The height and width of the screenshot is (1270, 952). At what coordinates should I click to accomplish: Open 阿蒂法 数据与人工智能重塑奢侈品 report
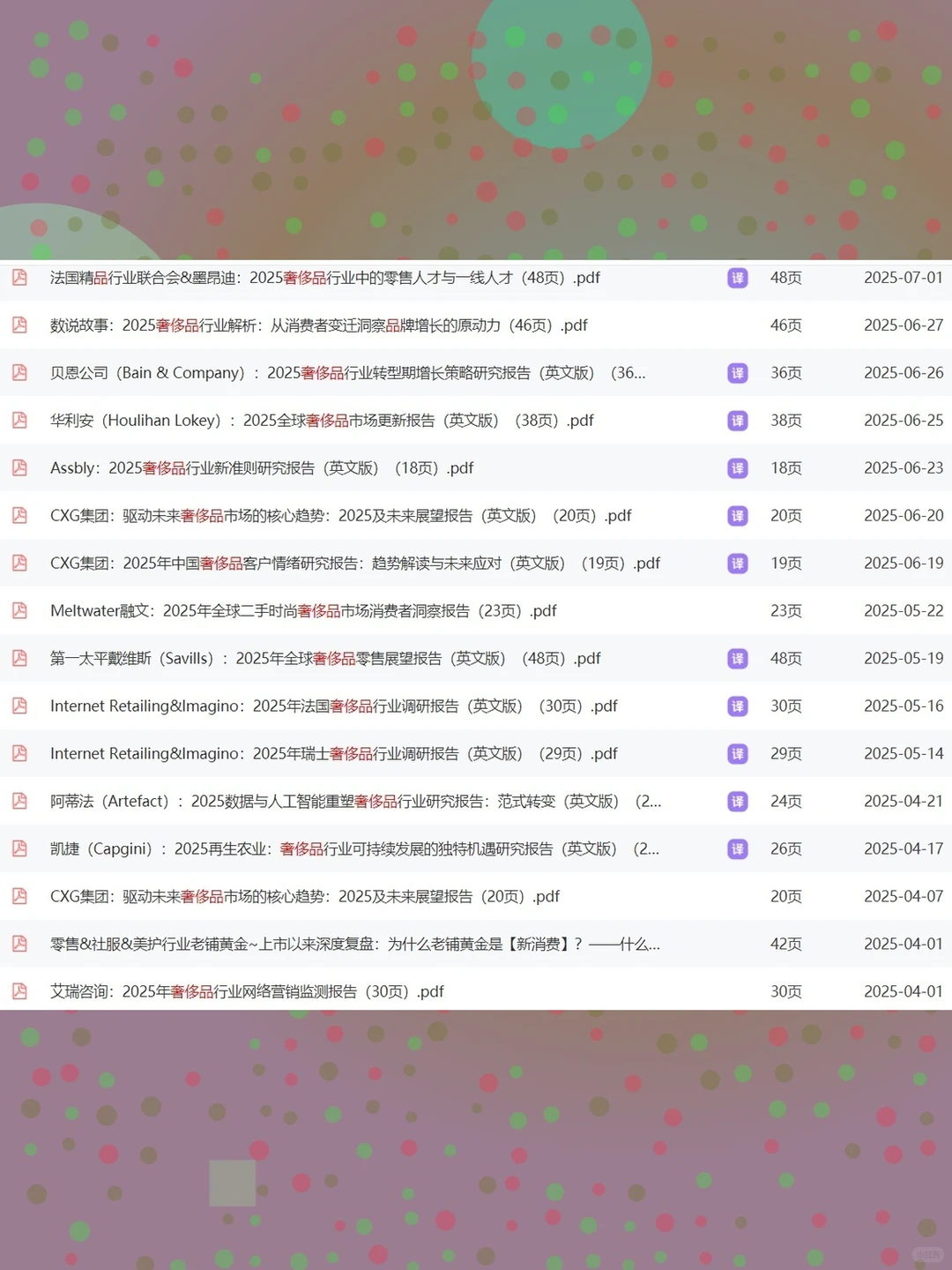356,802
